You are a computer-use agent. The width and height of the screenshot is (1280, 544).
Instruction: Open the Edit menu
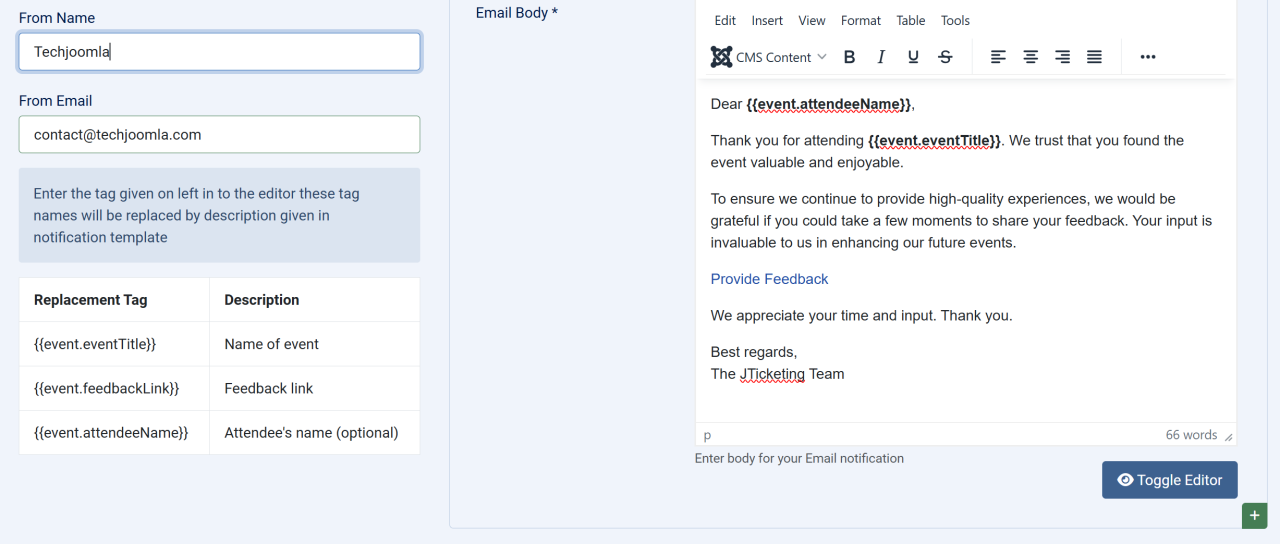725,20
